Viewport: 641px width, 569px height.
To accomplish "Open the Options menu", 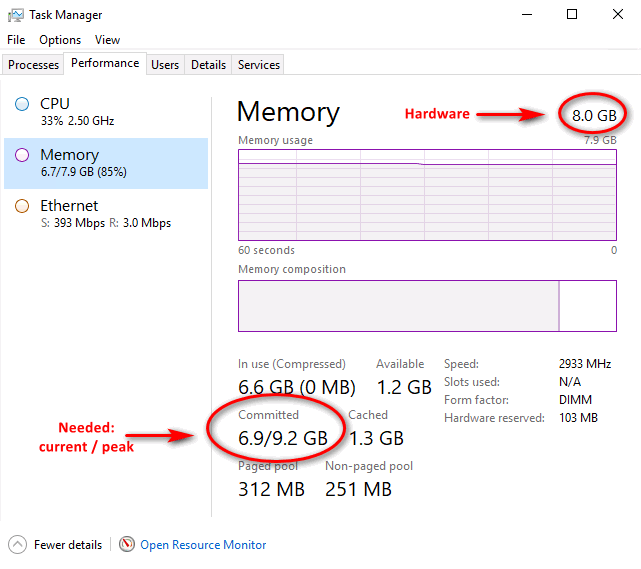I will (x=60, y=40).
